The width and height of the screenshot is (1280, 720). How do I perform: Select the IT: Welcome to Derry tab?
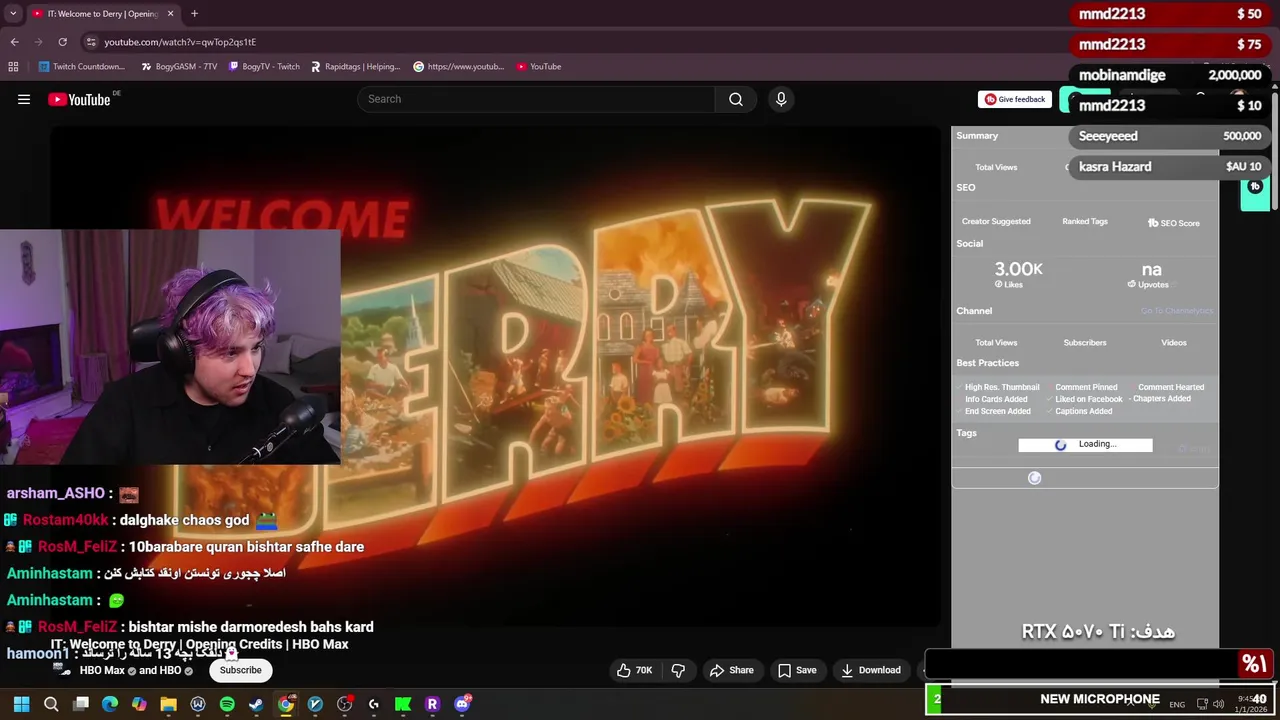coord(102,14)
